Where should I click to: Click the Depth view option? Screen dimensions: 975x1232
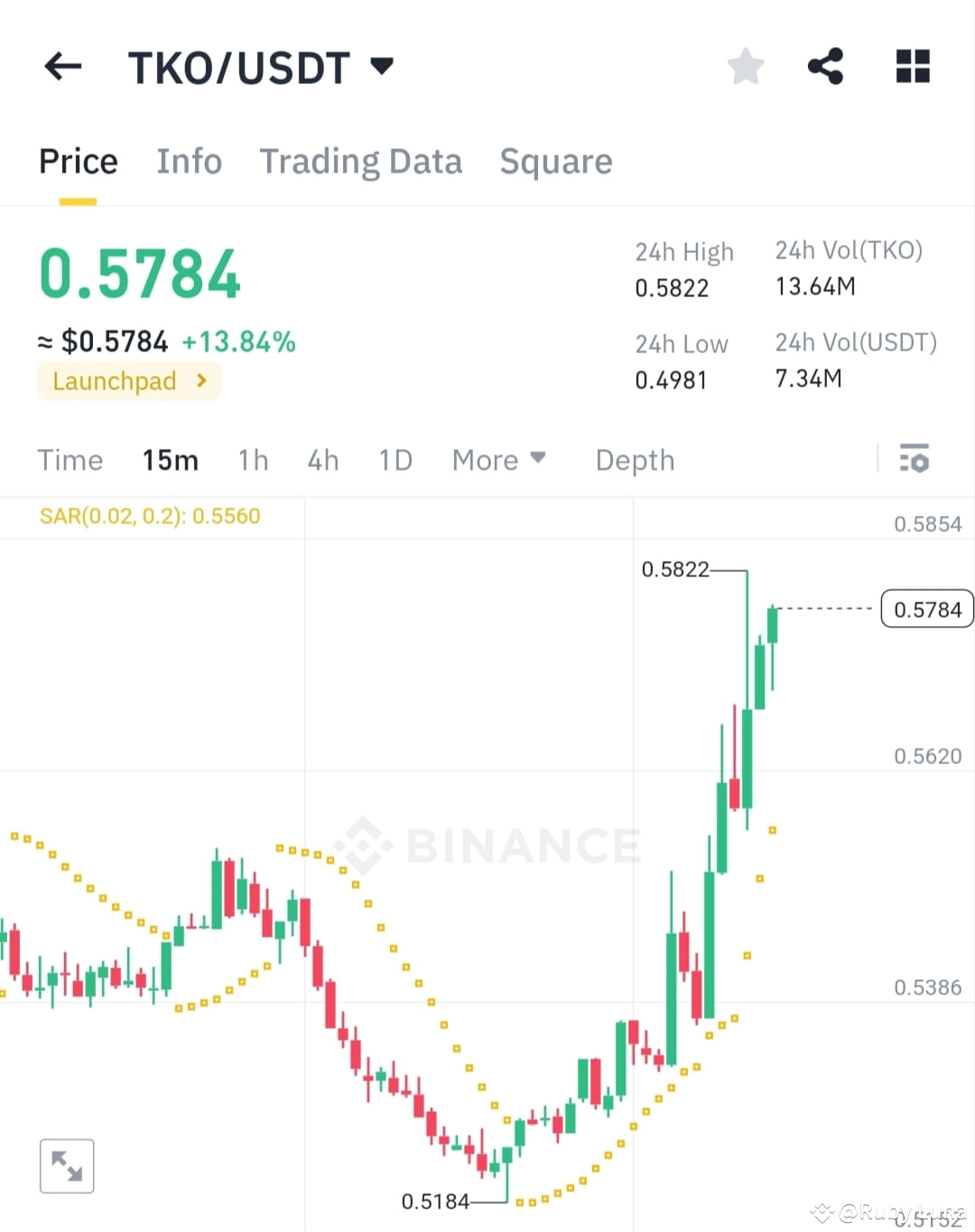pyautogui.click(x=635, y=460)
